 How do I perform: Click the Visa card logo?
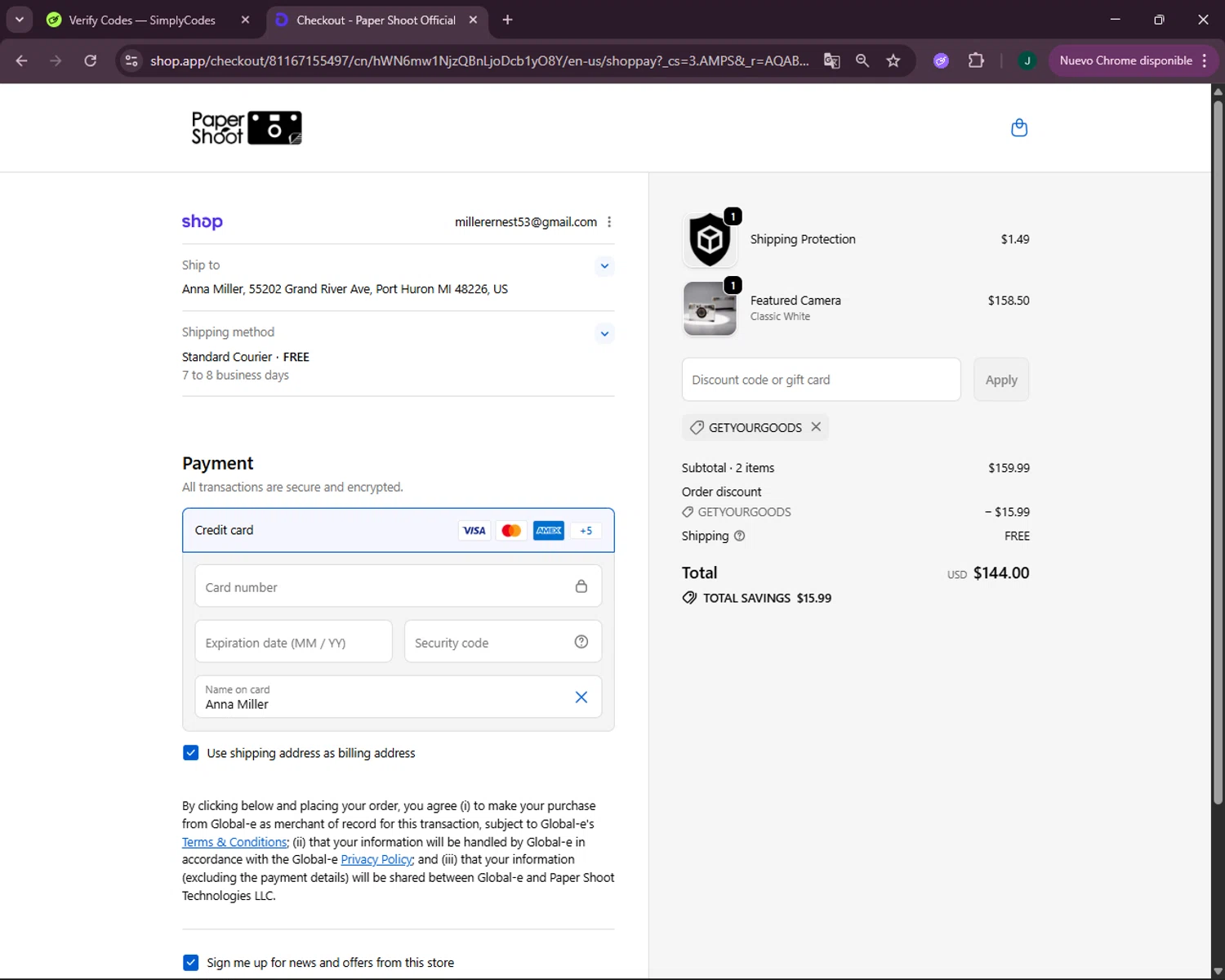click(x=474, y=530)
